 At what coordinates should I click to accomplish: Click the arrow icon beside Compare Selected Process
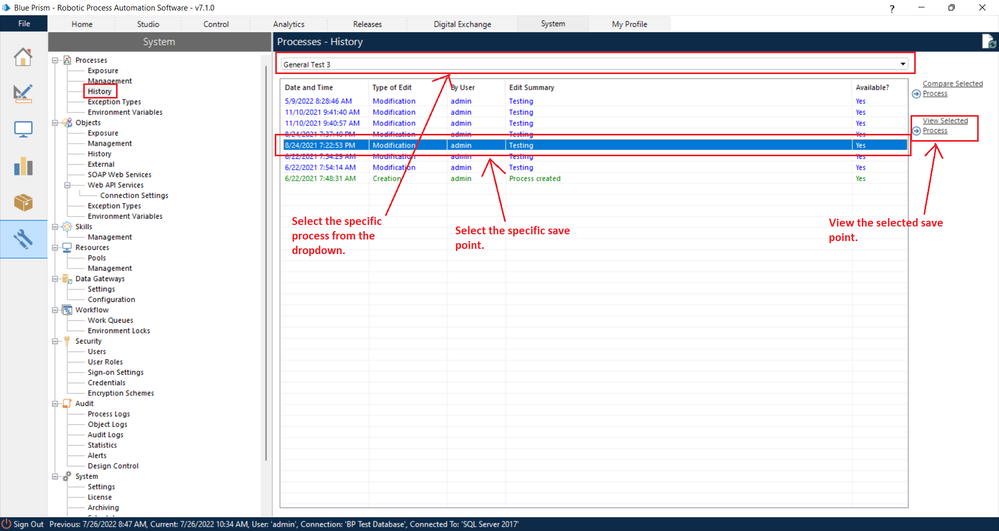(x=916, y=94)
